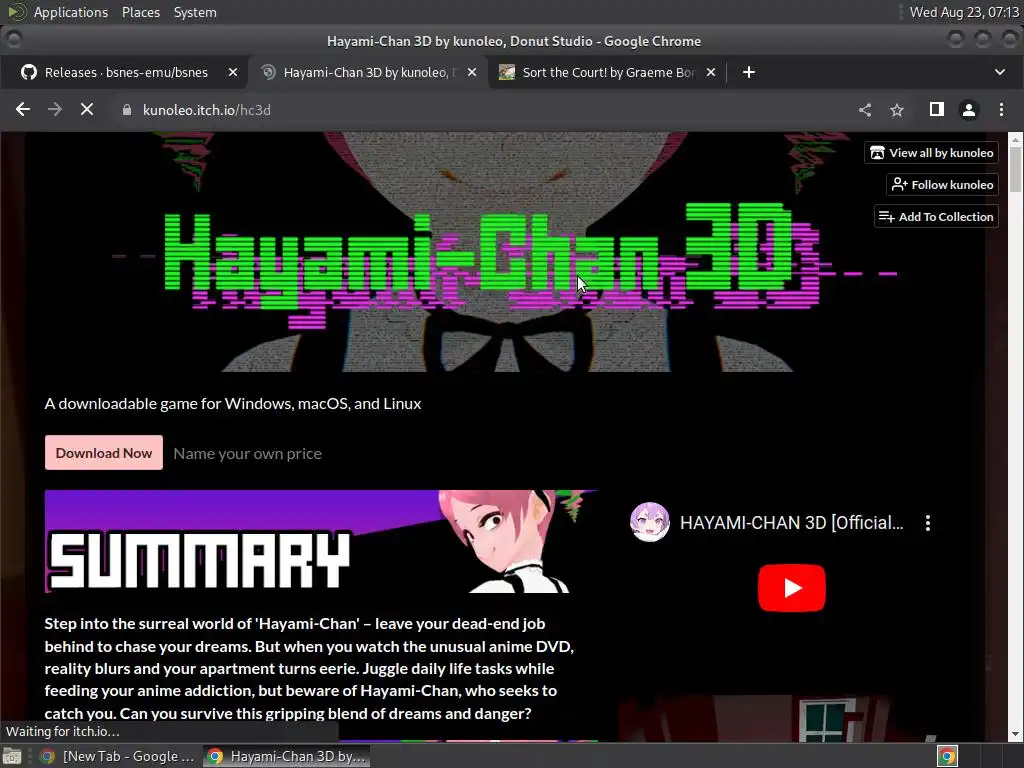Open the YouTube video three-dot options

click(928, 522)
